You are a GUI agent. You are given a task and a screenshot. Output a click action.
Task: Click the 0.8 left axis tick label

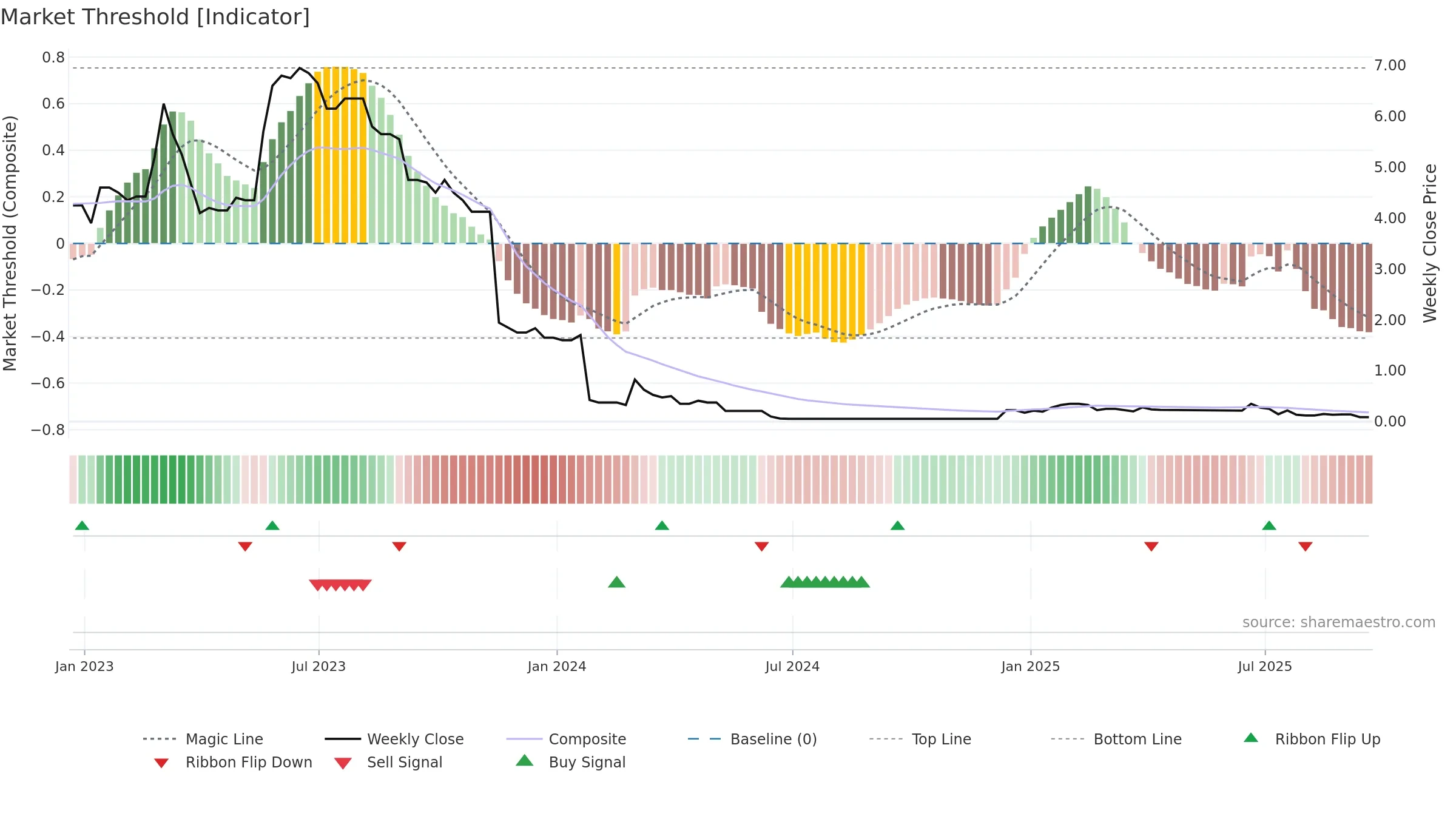pos(53,58)
